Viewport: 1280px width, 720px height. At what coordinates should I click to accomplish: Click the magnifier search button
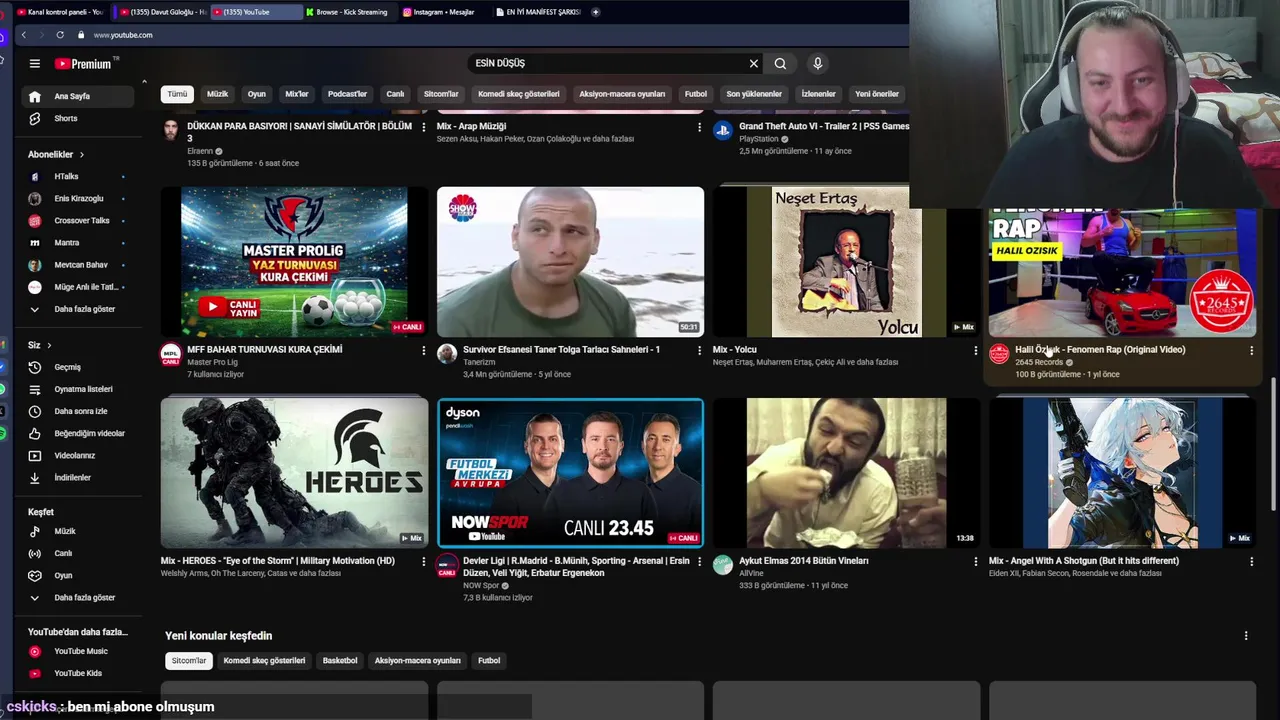click(780, 63)
